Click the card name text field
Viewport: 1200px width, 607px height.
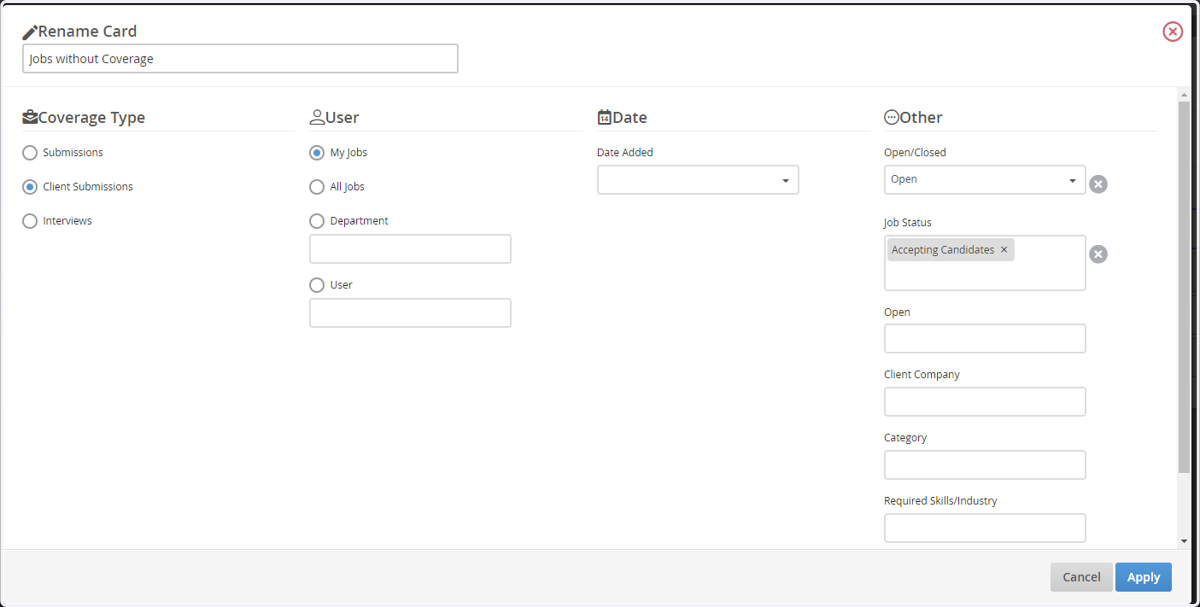240,59
